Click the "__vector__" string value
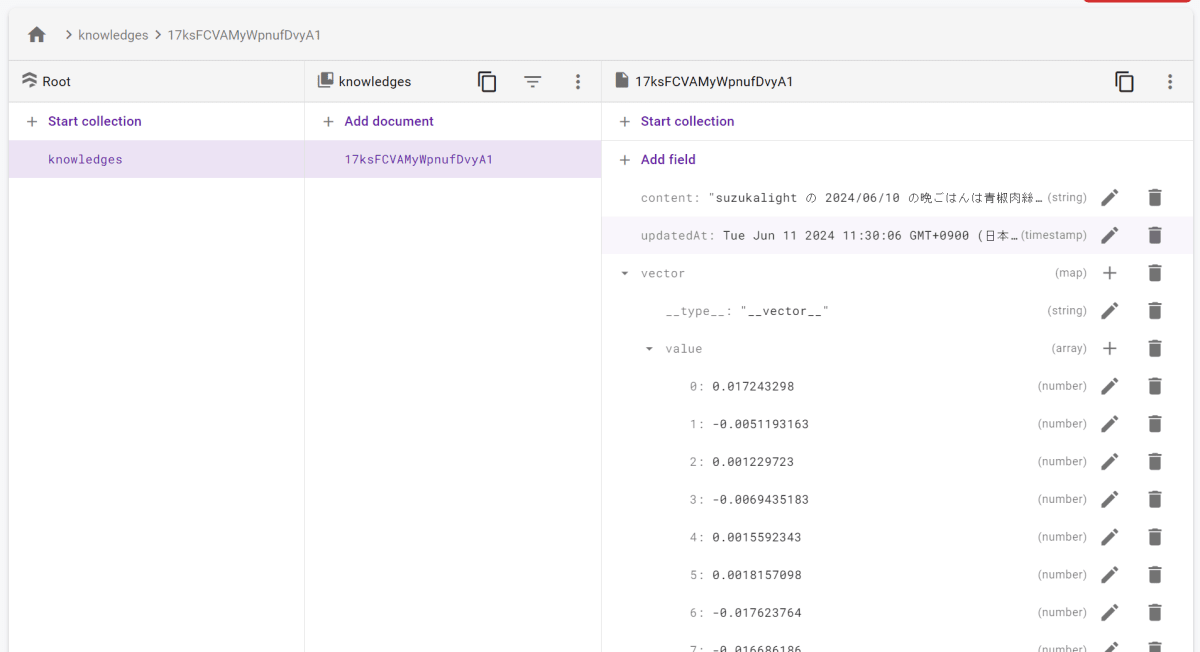1200x652 pixels. click(x=785, y=311)
